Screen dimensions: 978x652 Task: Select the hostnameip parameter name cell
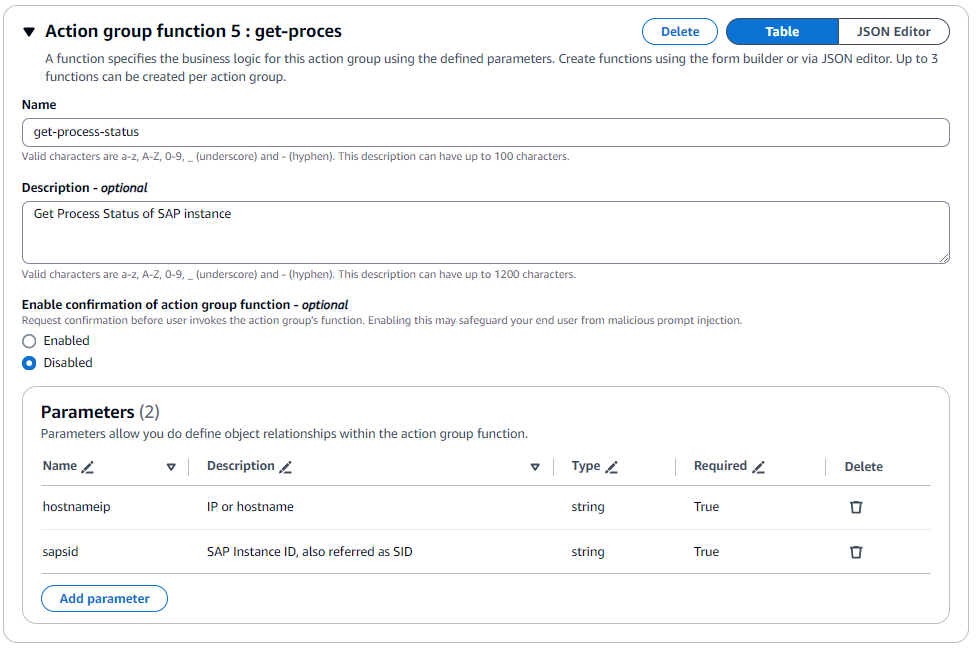click(76, 507)
